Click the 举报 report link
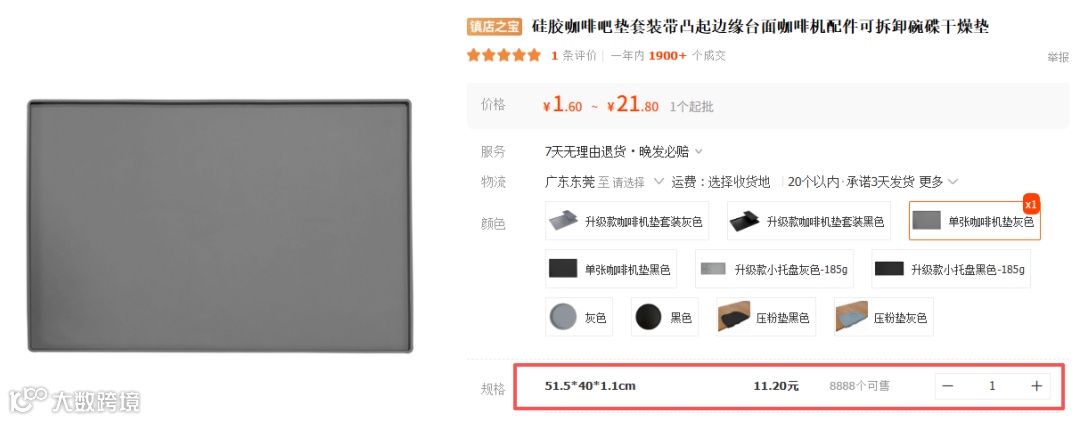The height and width of the screenshot is (421, 1080). pos(1058,58)
